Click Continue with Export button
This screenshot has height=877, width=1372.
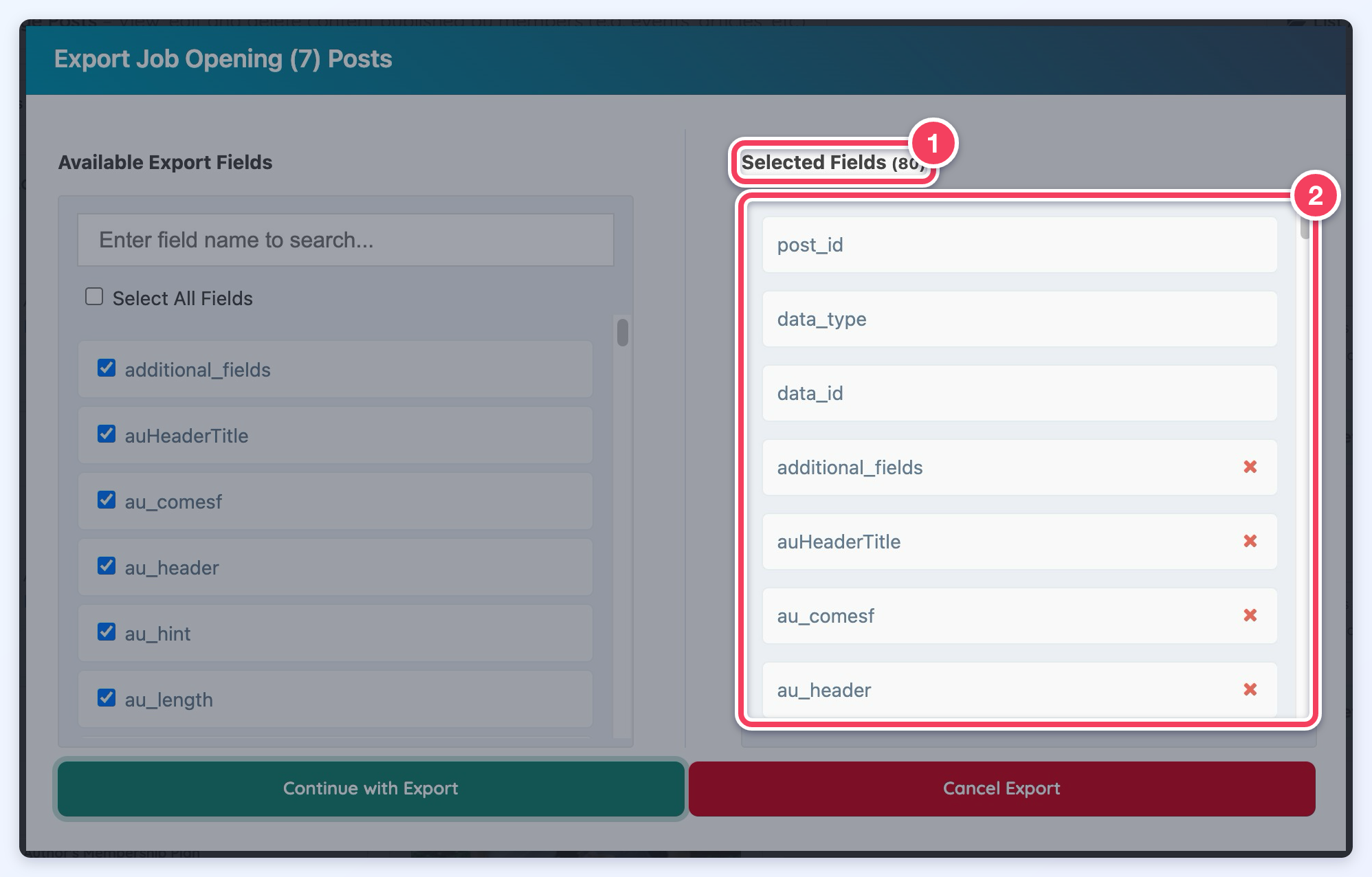370,788
